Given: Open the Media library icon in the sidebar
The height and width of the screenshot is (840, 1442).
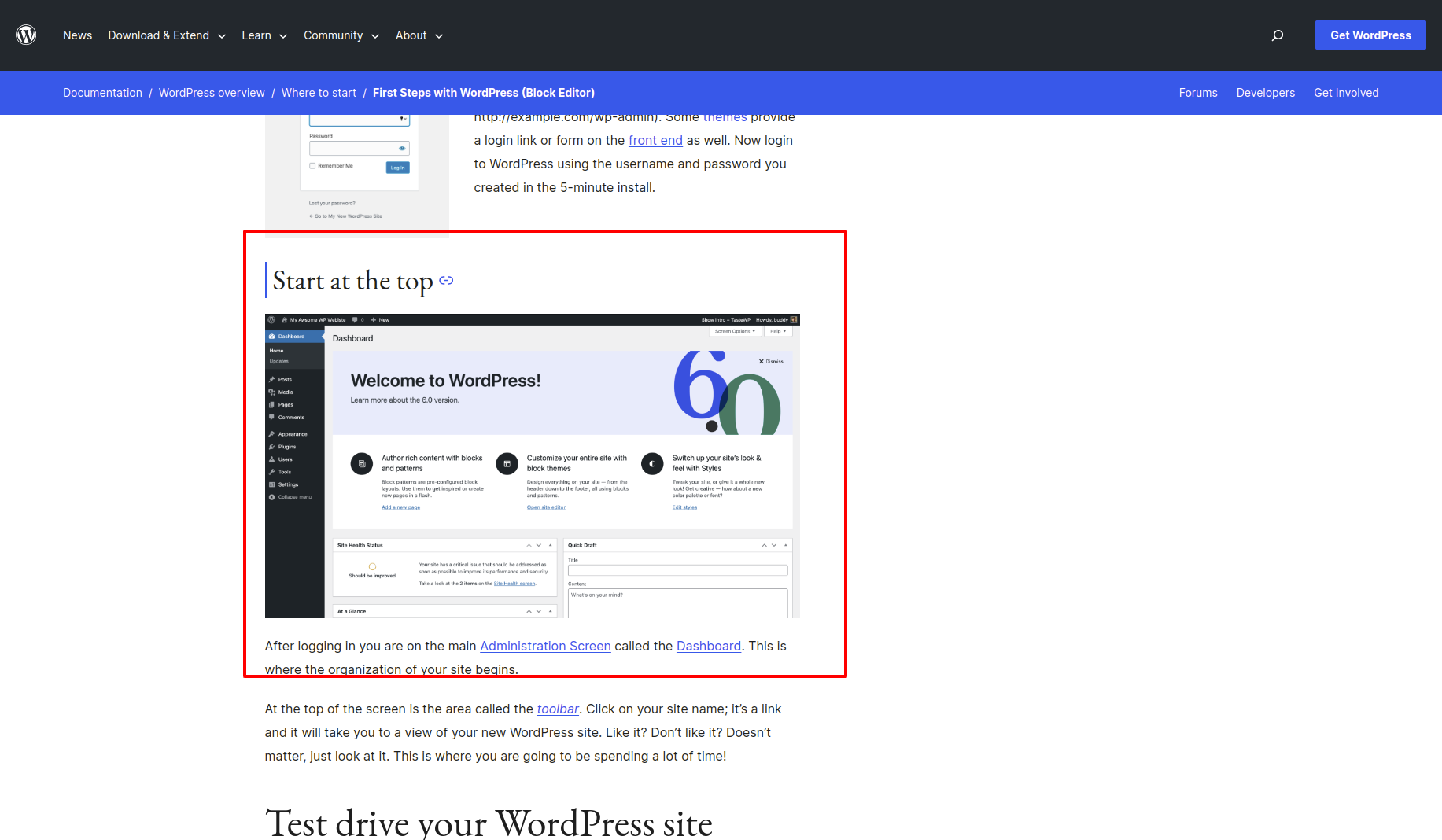Looking at the screenshot, I should point(274,392).
